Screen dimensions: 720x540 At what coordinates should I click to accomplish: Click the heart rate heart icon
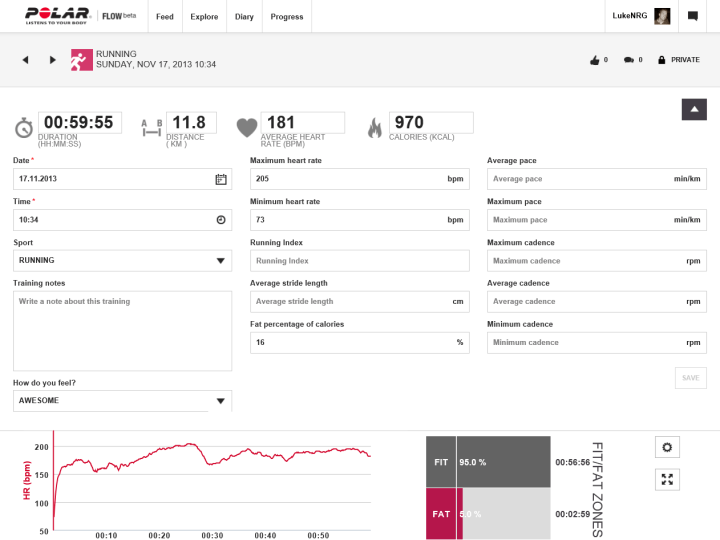click(247, 128)
